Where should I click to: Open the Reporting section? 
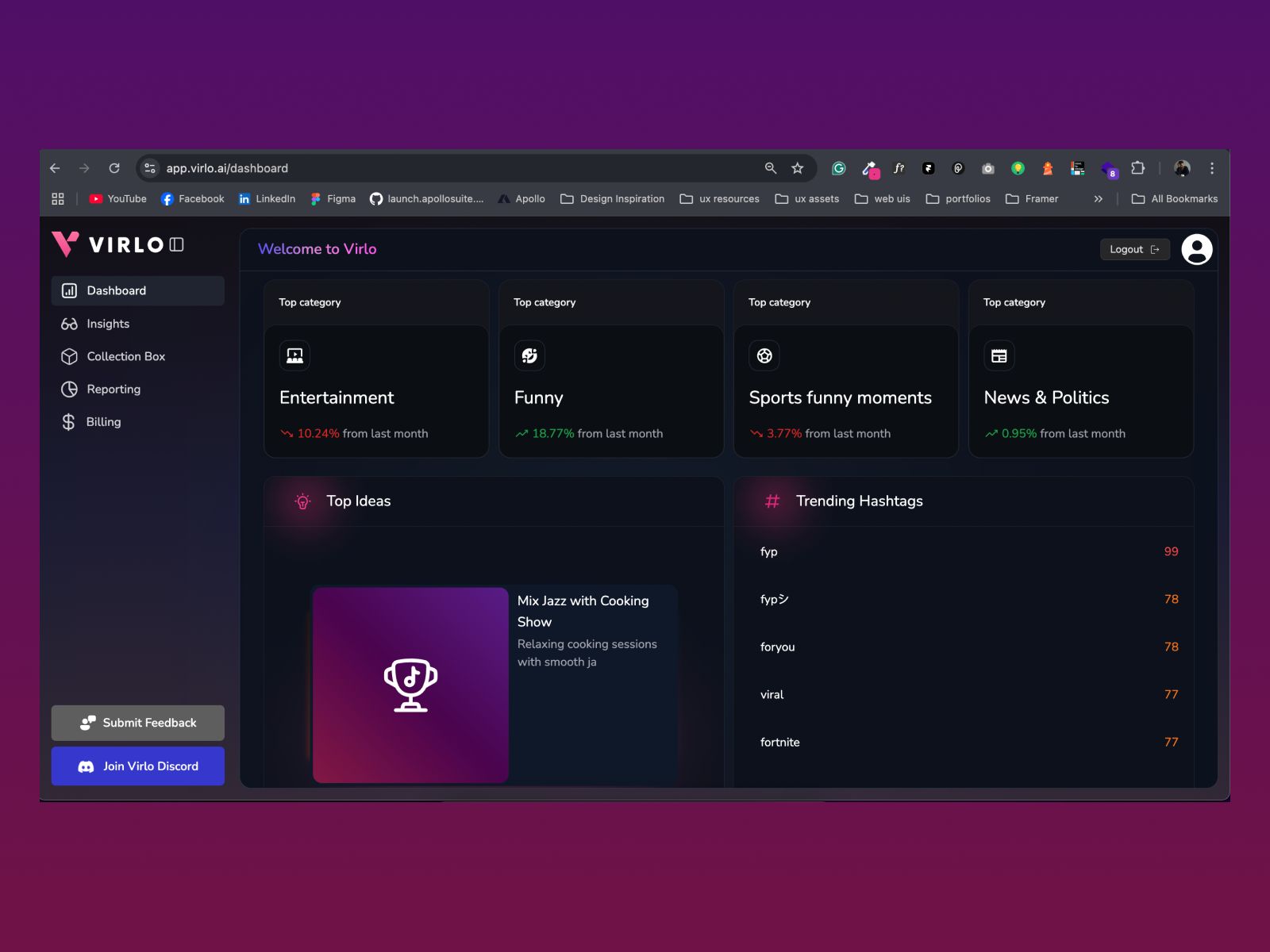(113, 389)
